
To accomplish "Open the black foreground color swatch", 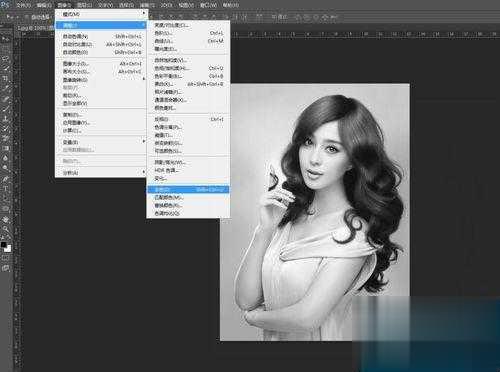I will coord(3,244).
